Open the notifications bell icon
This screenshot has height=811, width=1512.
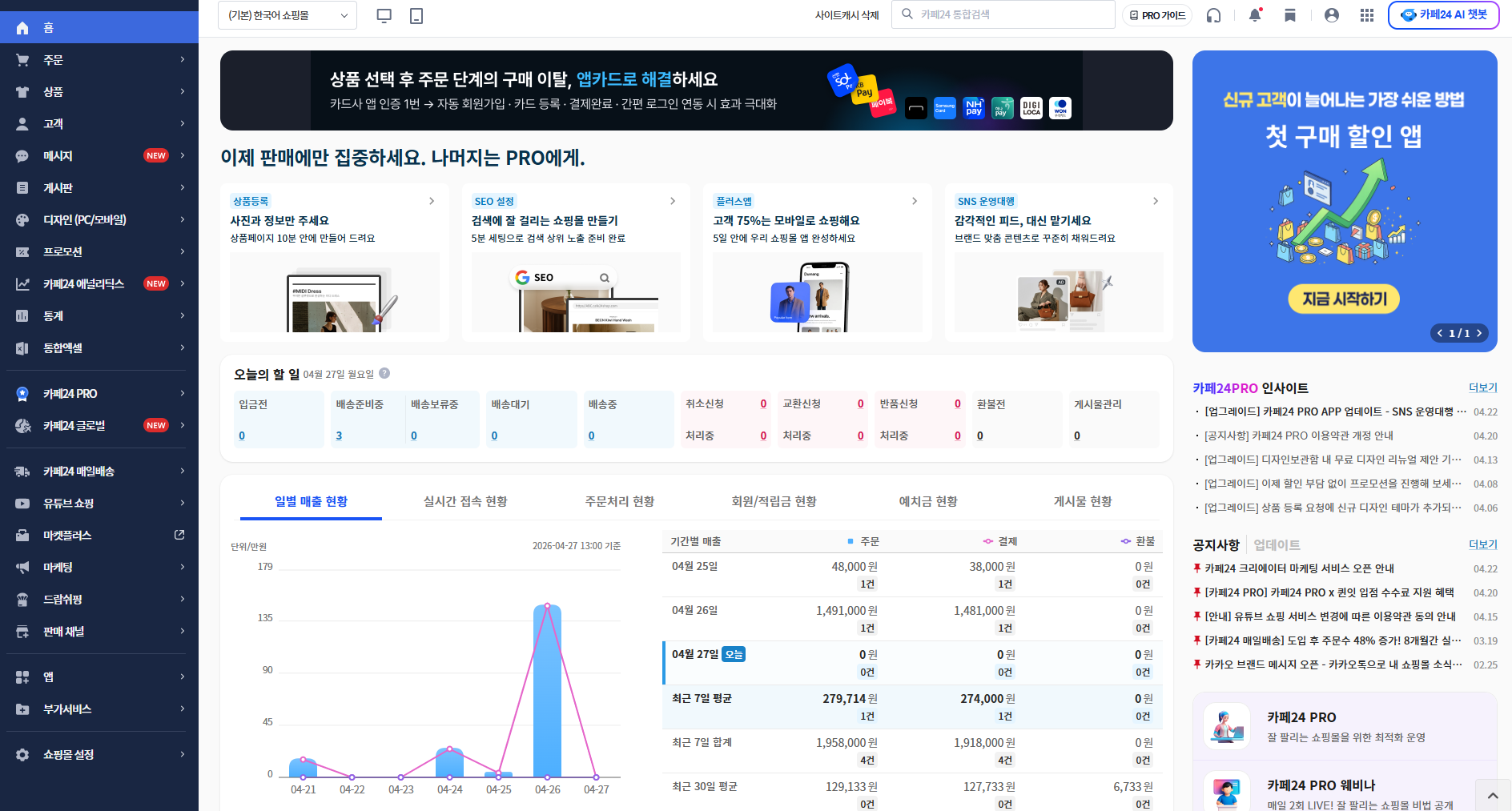[1255, 15]
